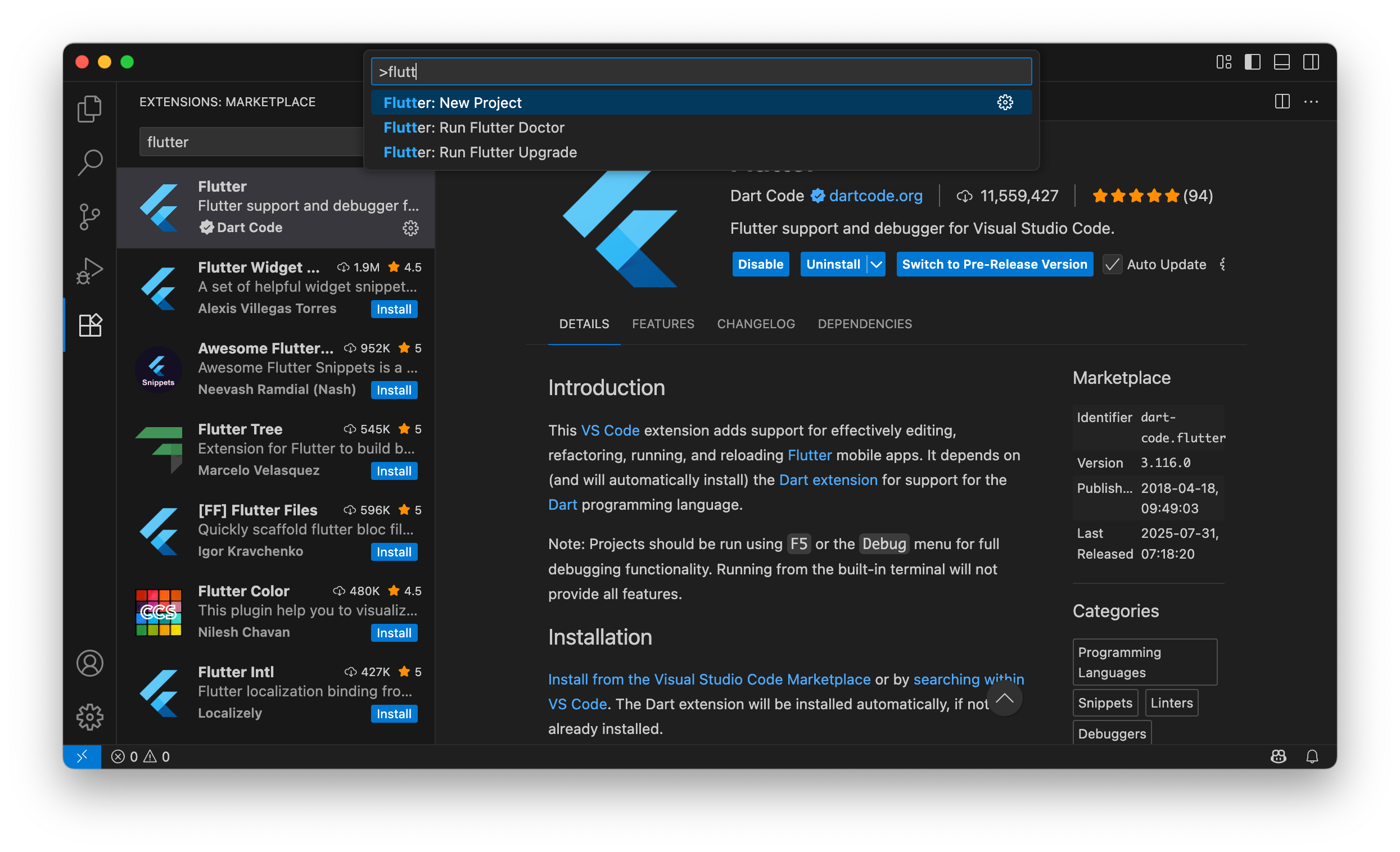Screen dimensions: 1400x852
Task: Click the Programming Languages category tag
Action: pos(1144,661)
